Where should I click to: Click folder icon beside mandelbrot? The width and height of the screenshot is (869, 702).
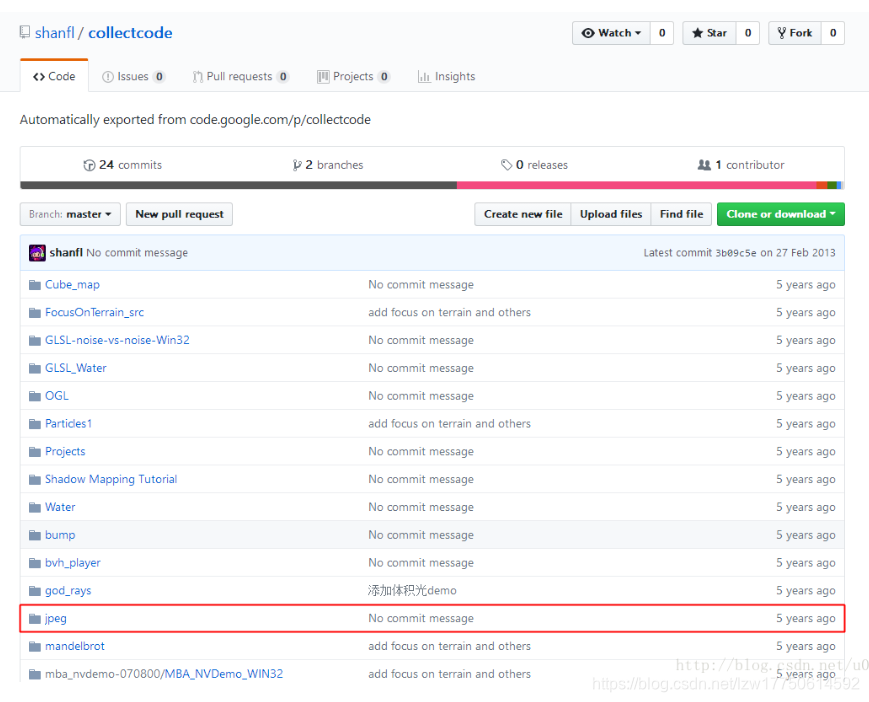(x=35, y=646)
